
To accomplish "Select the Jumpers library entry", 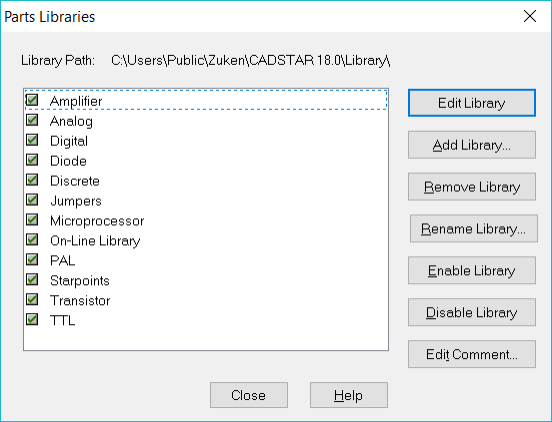I will 76,201.
